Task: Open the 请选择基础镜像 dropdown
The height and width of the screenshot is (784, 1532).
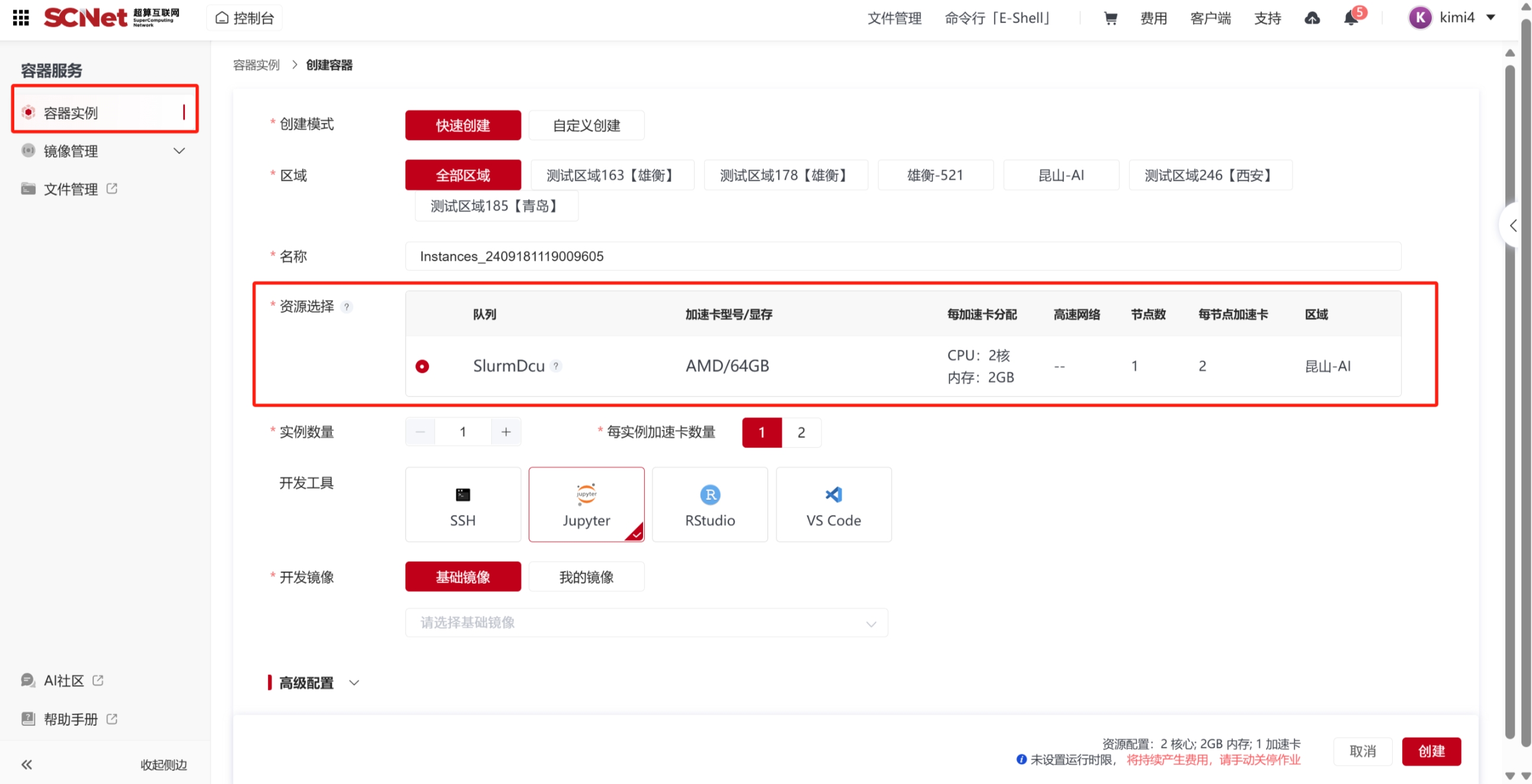Action: click(x=647, y=622)
